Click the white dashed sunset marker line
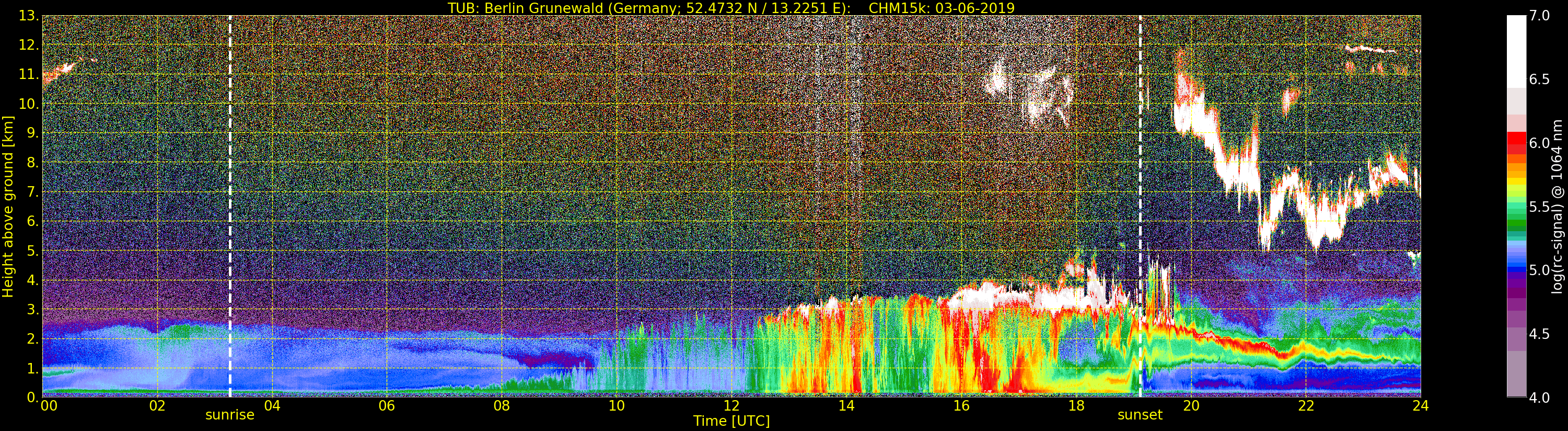Image resolution: width=1568 pixels, height=431 pixels. click(1140, 207)
